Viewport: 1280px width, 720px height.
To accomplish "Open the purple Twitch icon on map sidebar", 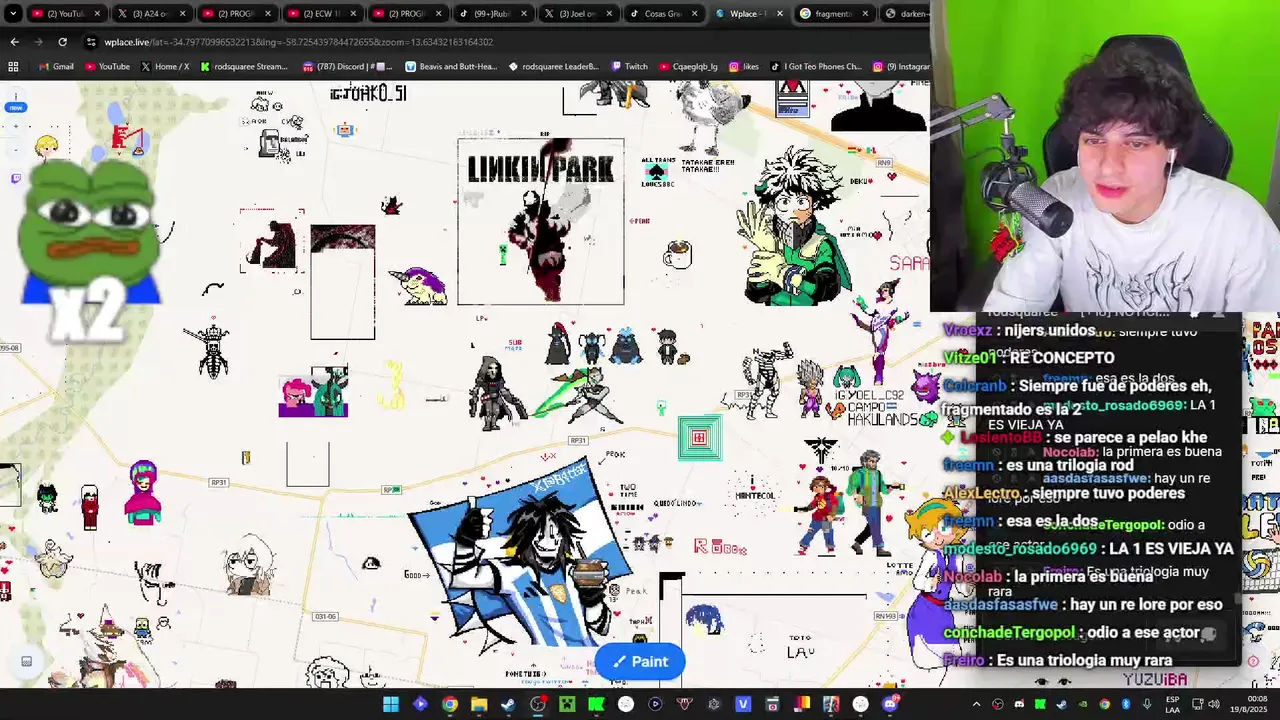I will [16, 178].
